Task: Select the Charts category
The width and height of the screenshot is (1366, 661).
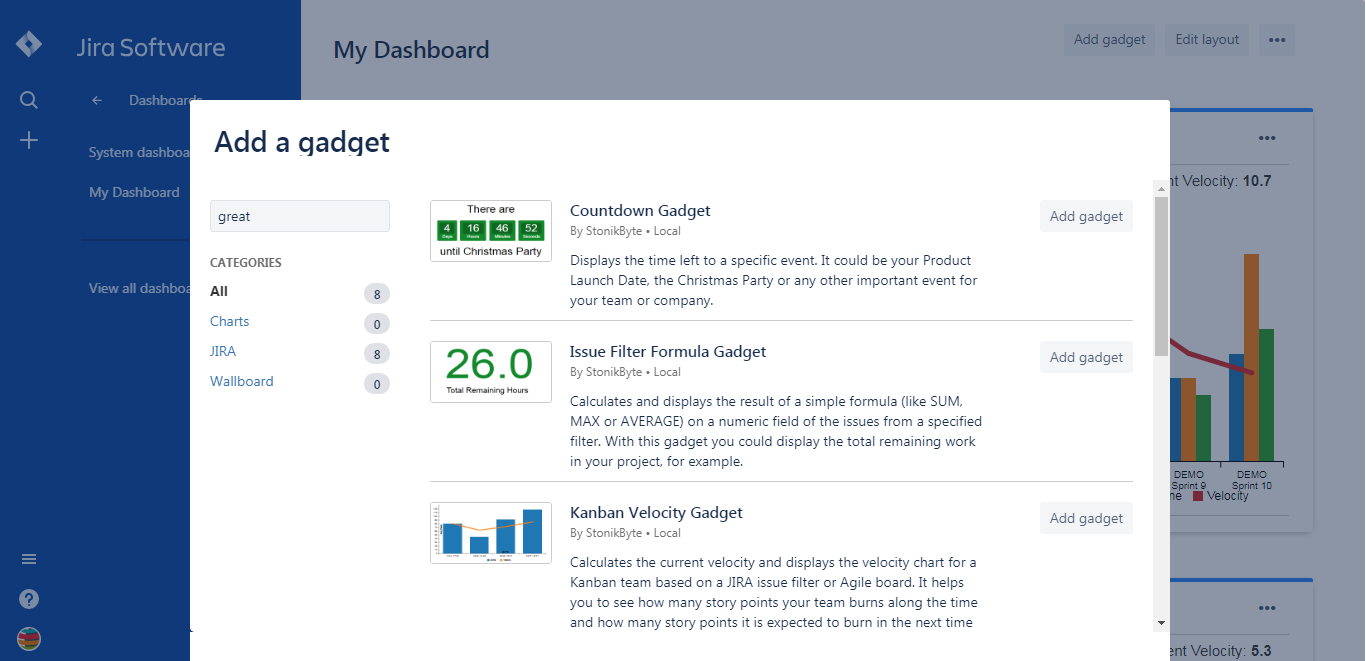Action: point(229,321)
